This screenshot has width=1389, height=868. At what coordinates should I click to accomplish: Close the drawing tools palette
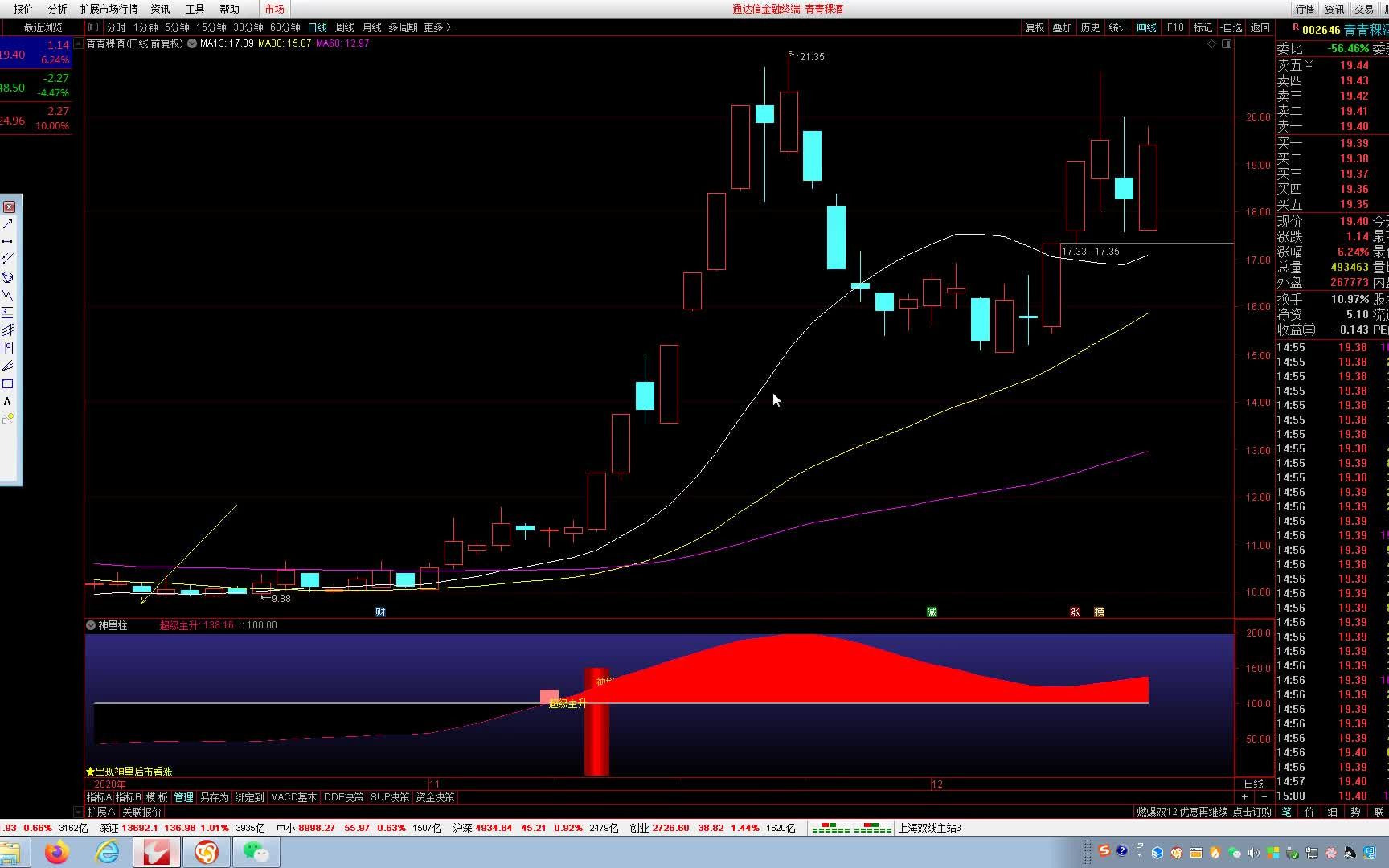click(10, 207)
